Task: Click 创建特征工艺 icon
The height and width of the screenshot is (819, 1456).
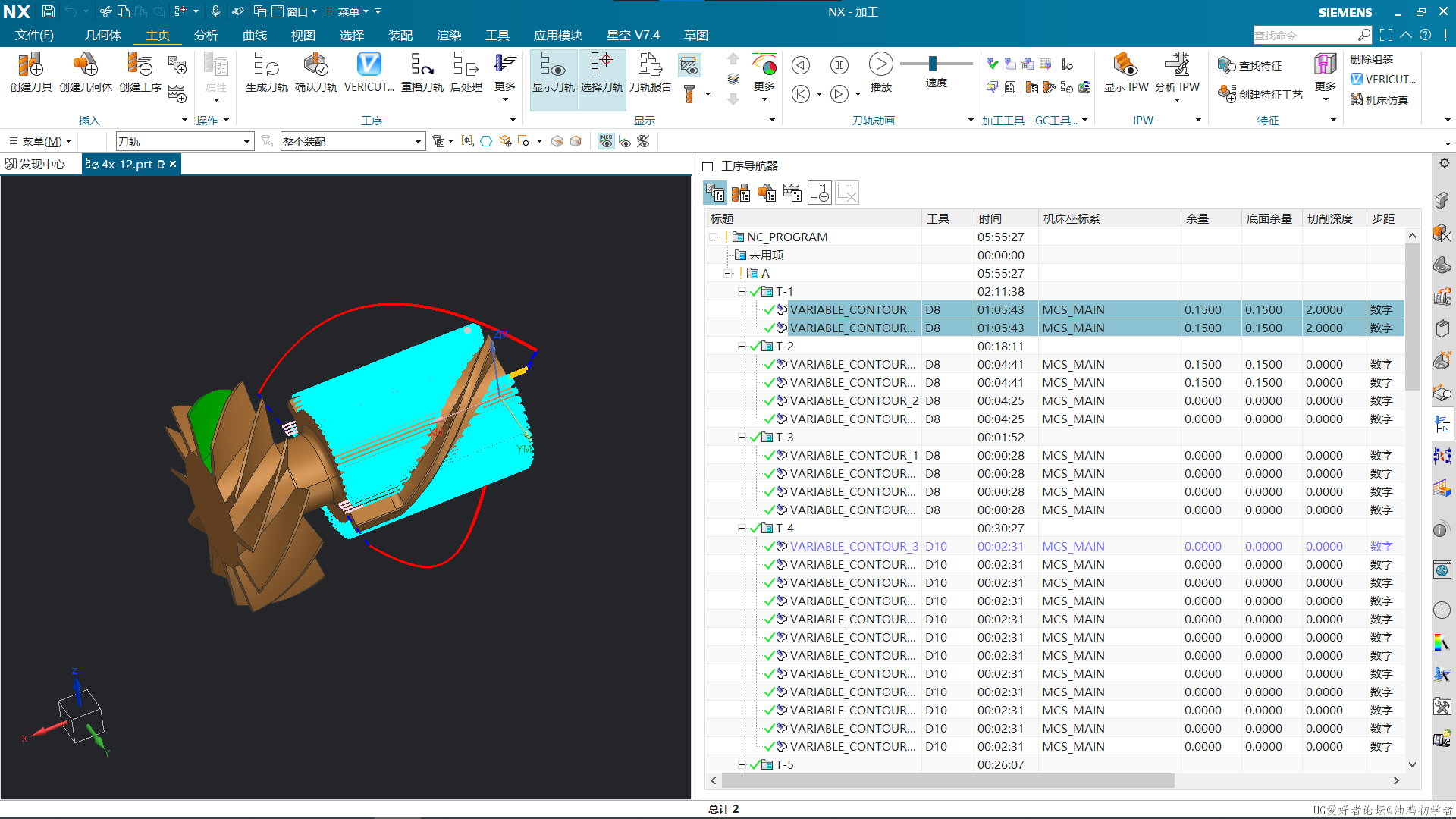Action: pyautogui.click(x=1260, y=94)
